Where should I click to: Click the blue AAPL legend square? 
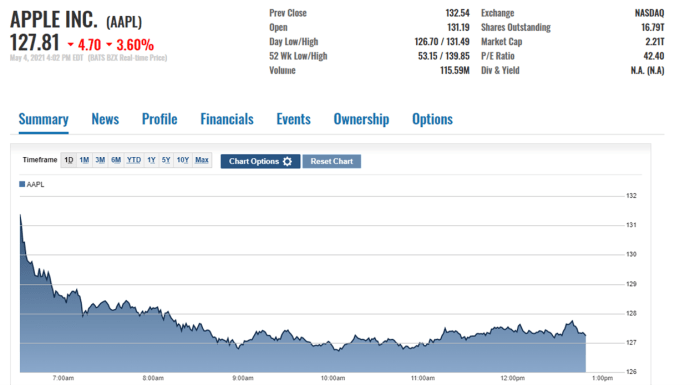(22, 184)
